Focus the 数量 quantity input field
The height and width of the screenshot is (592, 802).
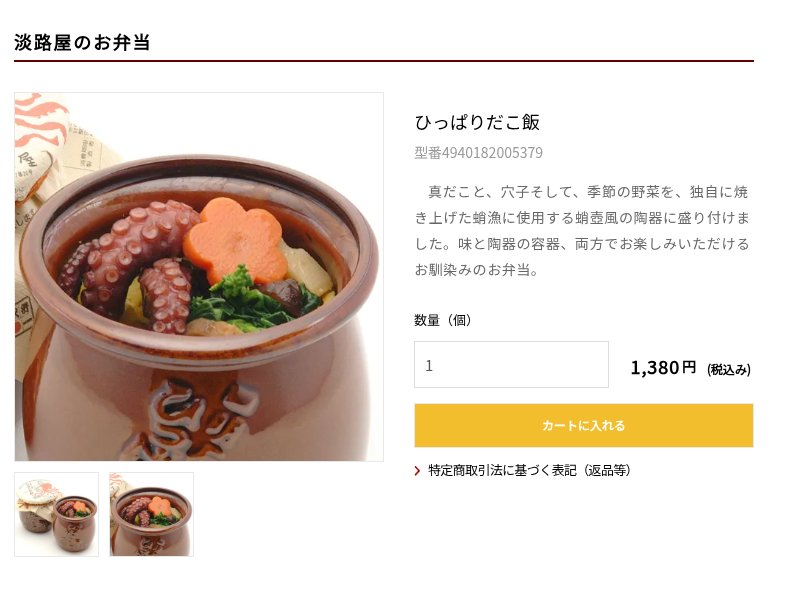tap(511, 365)
